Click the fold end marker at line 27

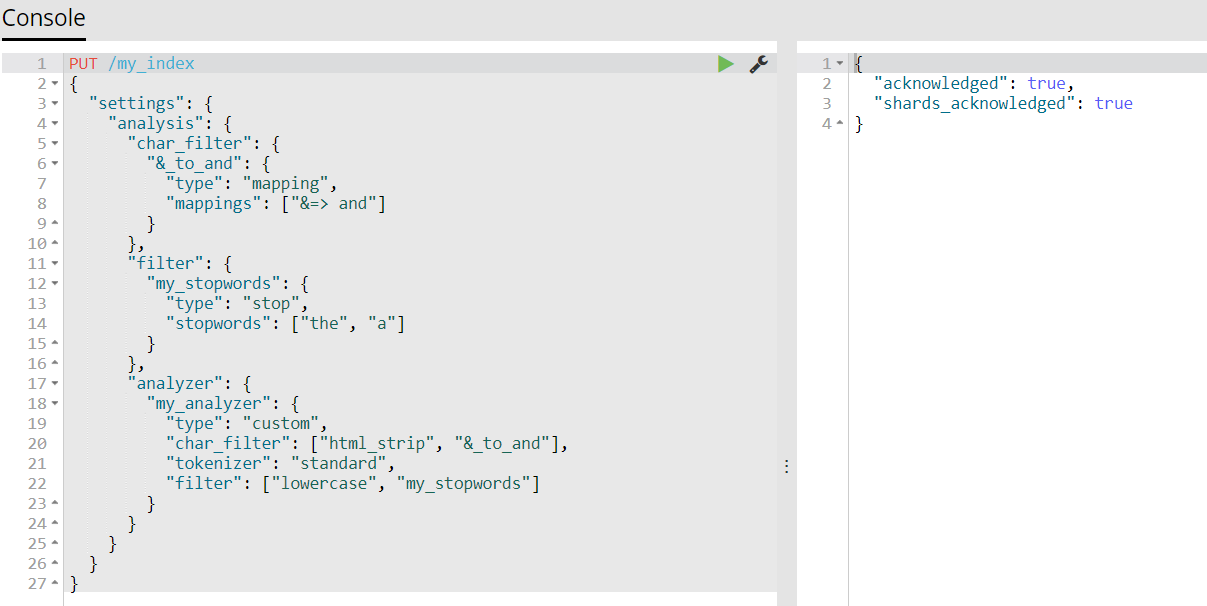click(x=54, y=584)
